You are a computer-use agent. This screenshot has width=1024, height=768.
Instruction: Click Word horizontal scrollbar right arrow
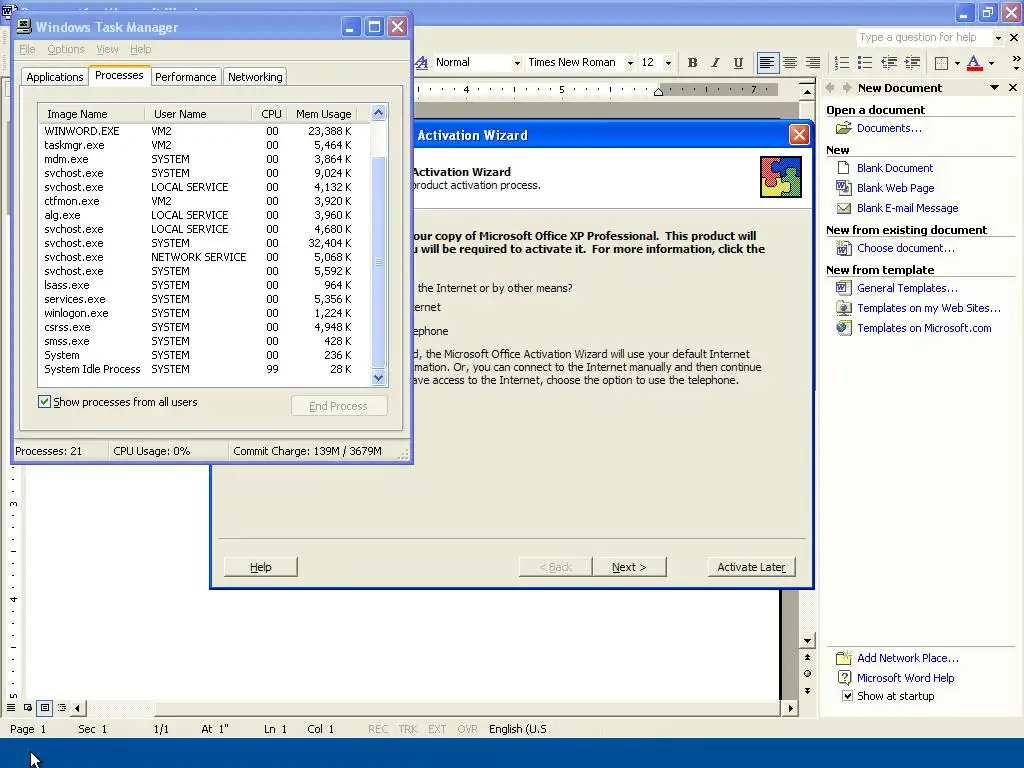click(x=790, y=708)
